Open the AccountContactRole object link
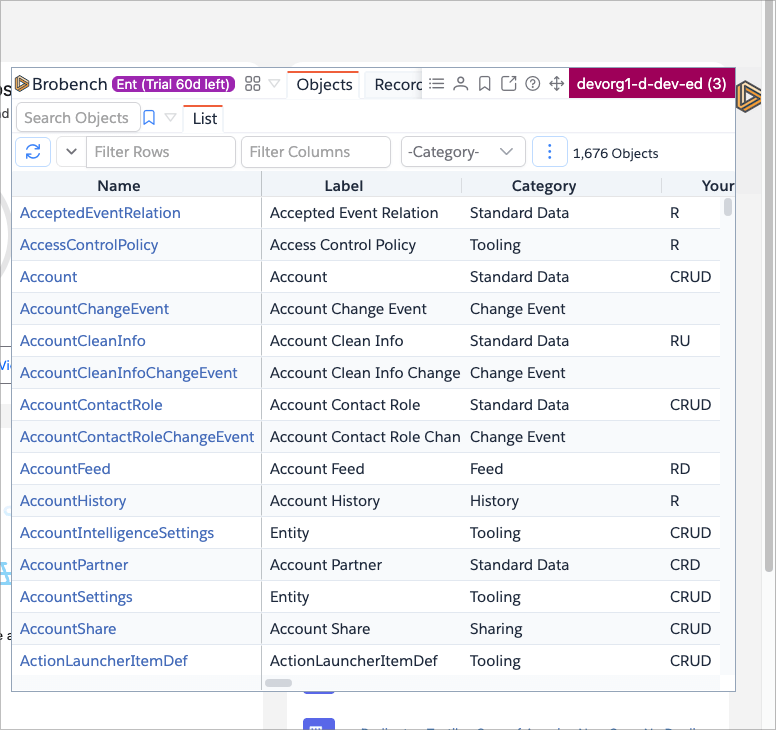Screen dimensions: 776x730 click(x=91, y=405)
